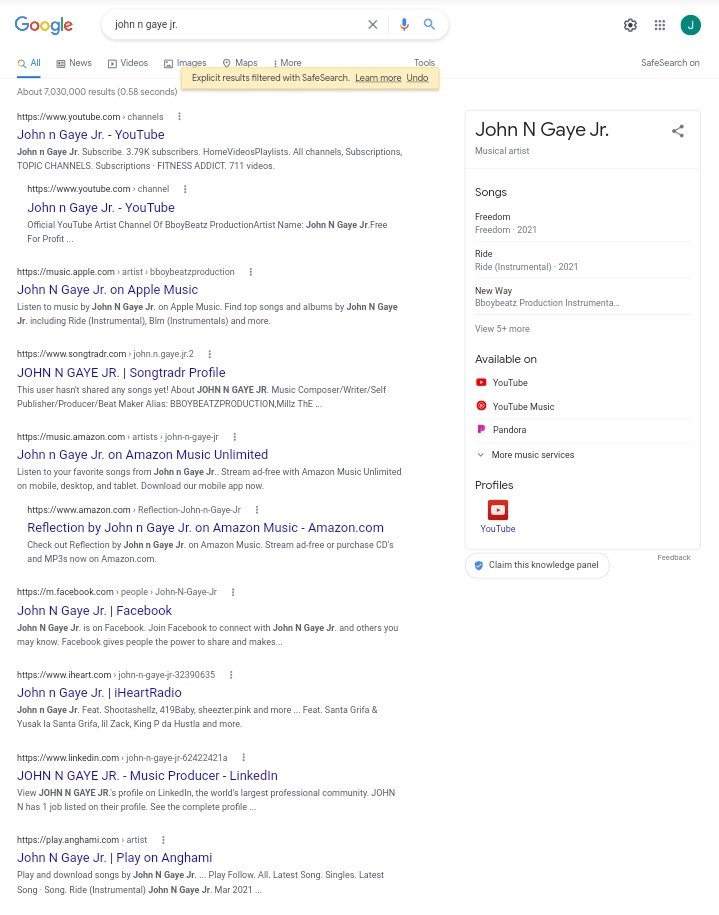Open the John n Gaye Jr. iHeartRadio result
The width and height of the screenshot is (719, 915).
pyautogui.click(x=99, y=693)
